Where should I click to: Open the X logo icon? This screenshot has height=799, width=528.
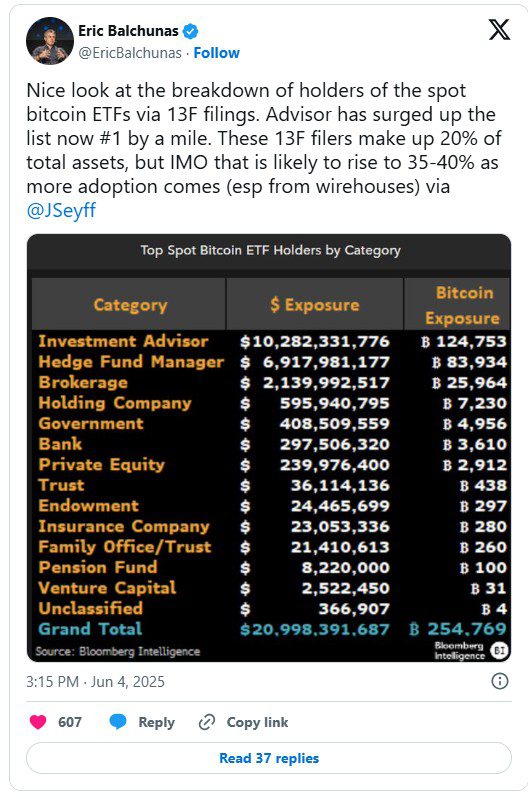coord(499,31)
